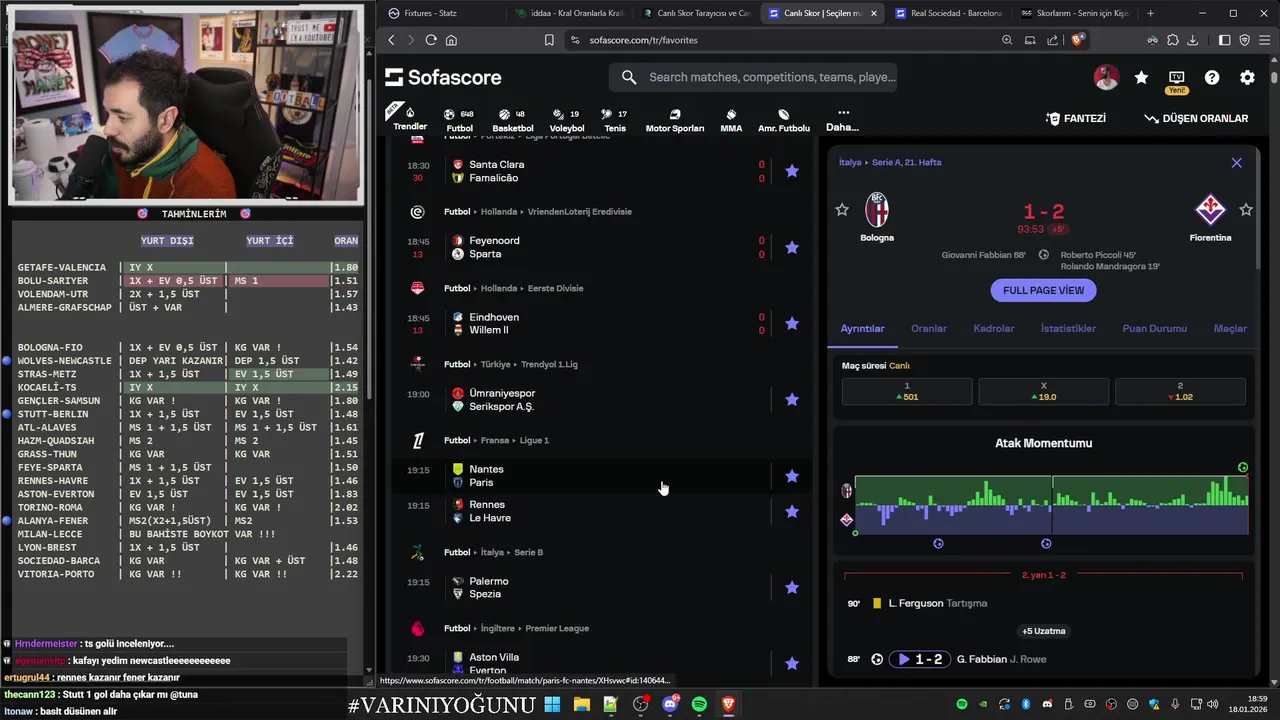This screenshot has width=1280, height=720.
Task: Favorite the Fiorentina team star
Action: (1246, 209)
